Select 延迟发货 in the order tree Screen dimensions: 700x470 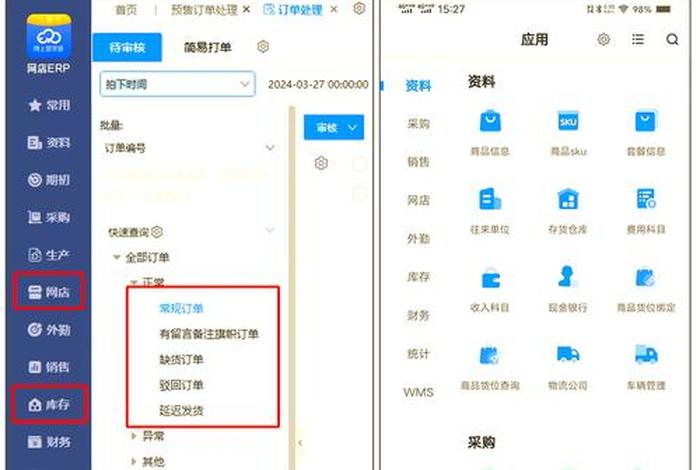click(x=181, y=410)
